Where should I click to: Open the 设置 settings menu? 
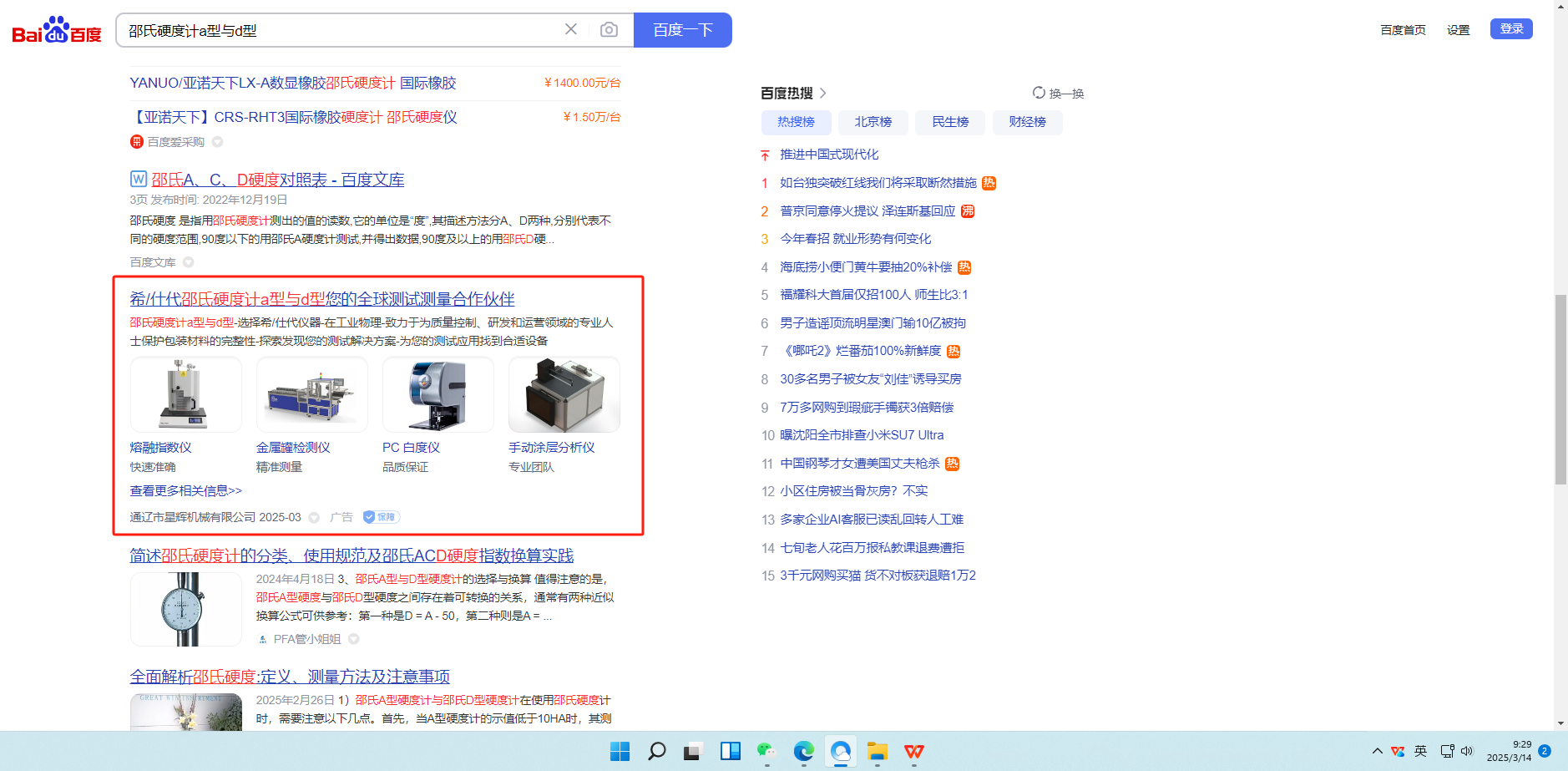[1458, 30]
